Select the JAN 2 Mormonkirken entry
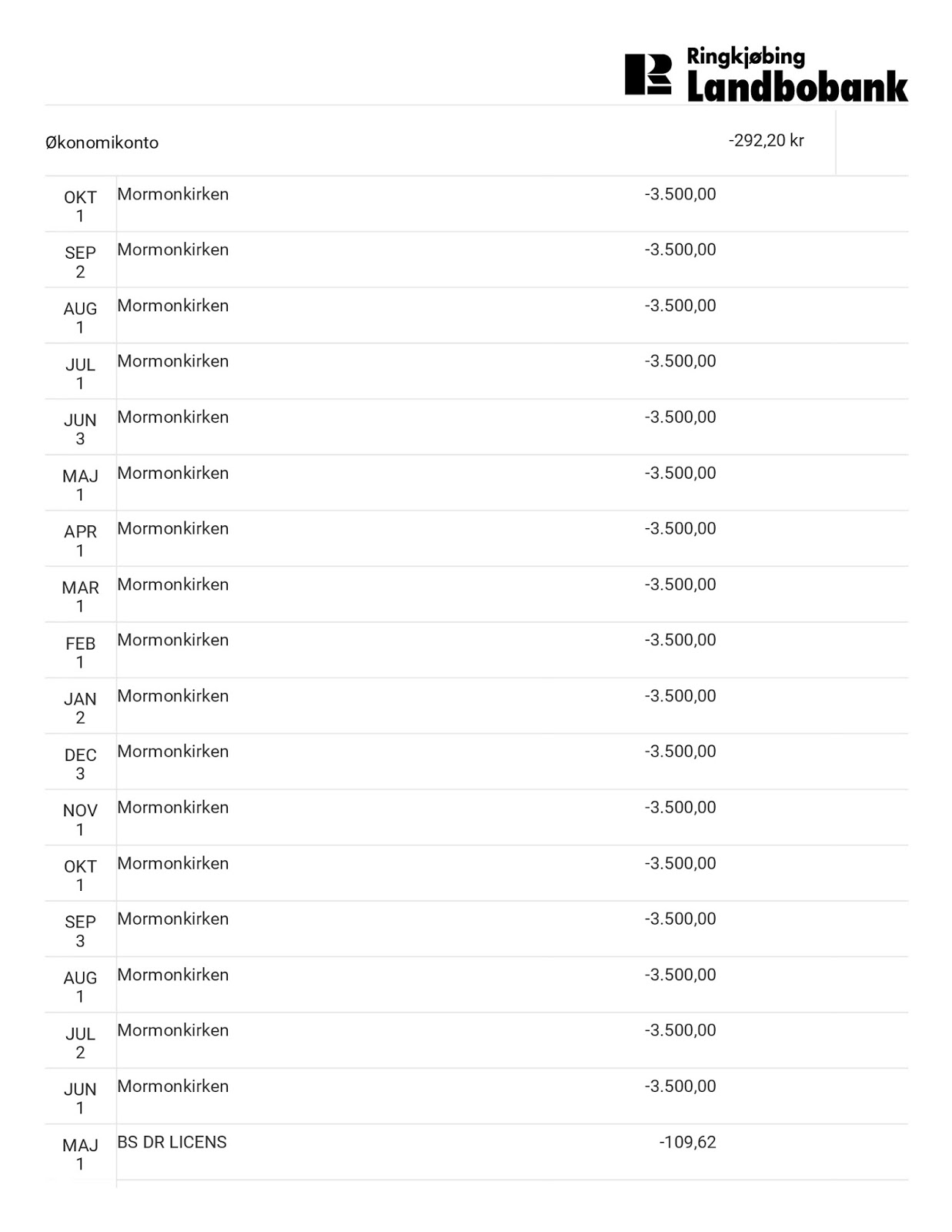952x1232 pixels. tap(172, 696)
